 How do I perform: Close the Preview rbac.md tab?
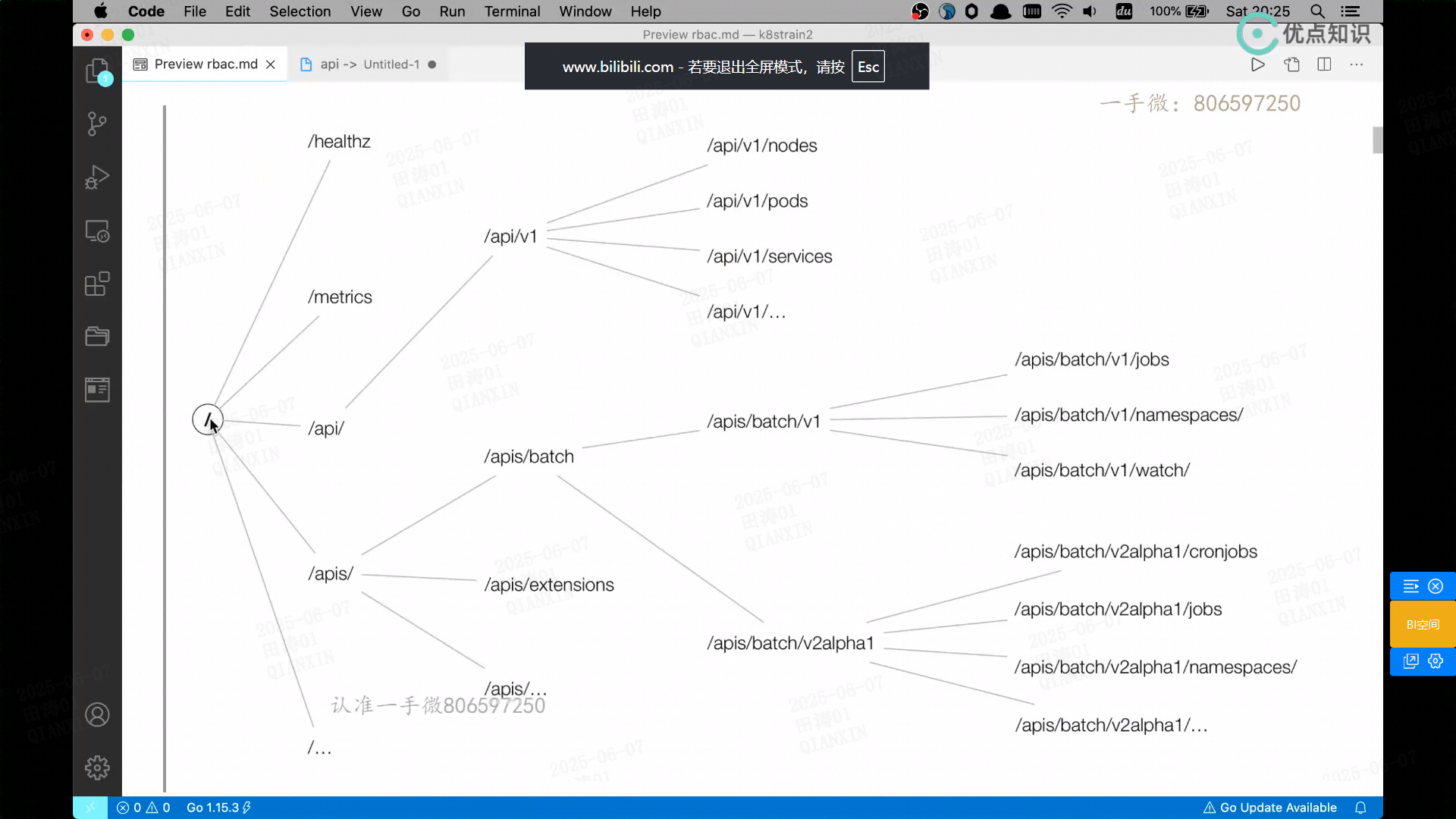(271, 64)
